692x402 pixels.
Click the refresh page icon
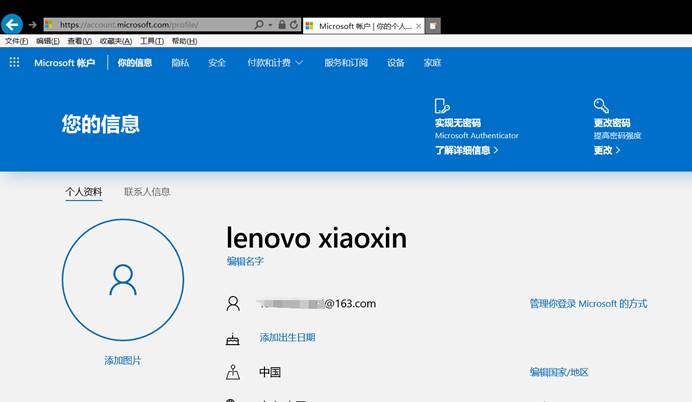click(294, 25)
